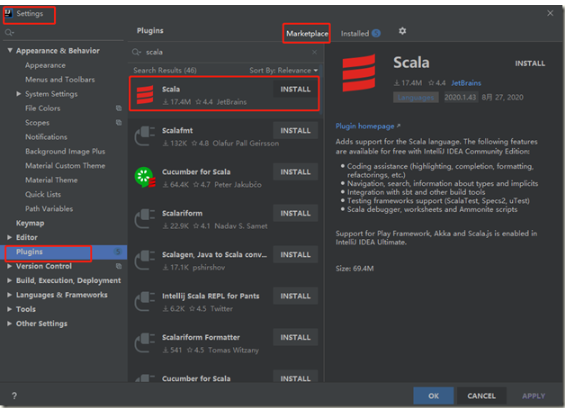Click the green Cucumber for Scala icon

(x=145, y=177)
